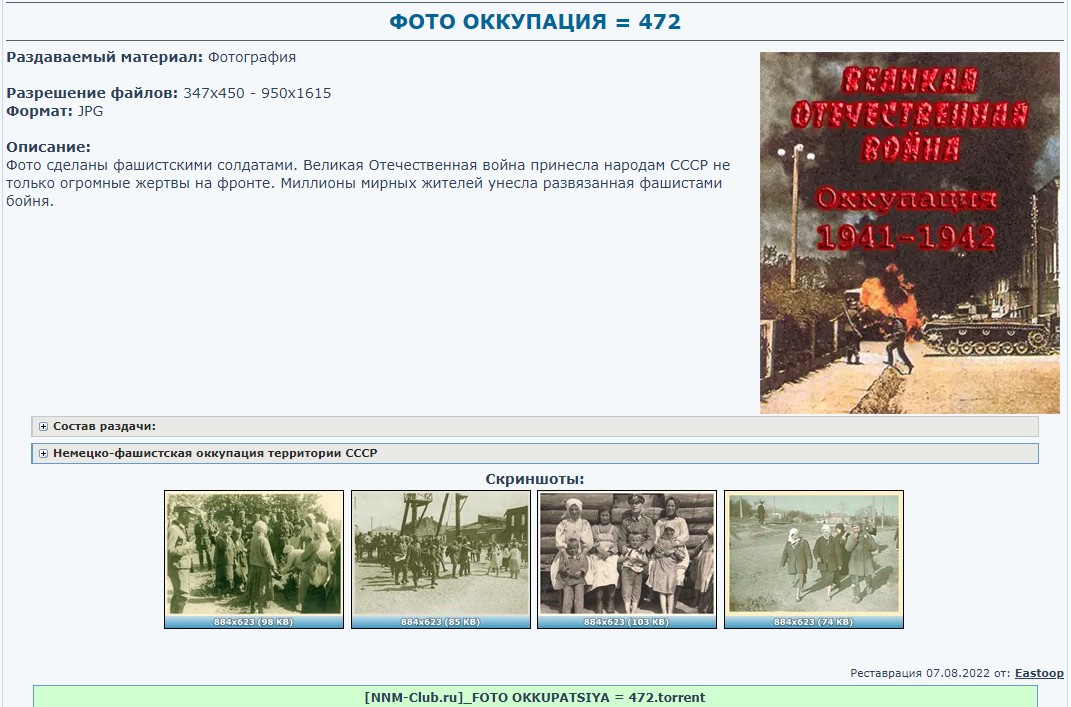1071x707 pixels.
Task: Click the 884x623 (85 KB) caption
Action: 440,622
